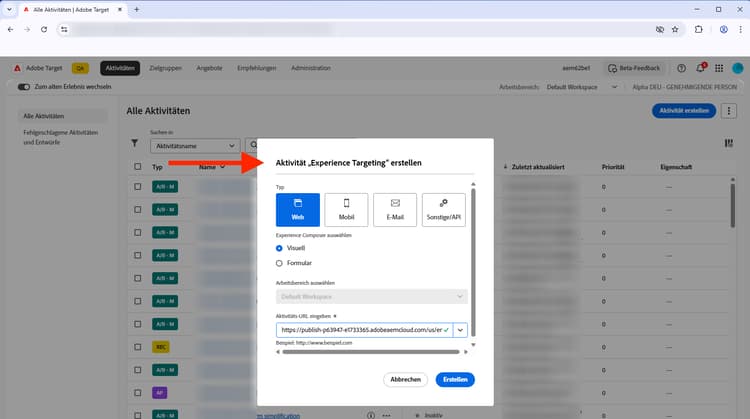Choose the Mobil activity type tile

point(346,210)
